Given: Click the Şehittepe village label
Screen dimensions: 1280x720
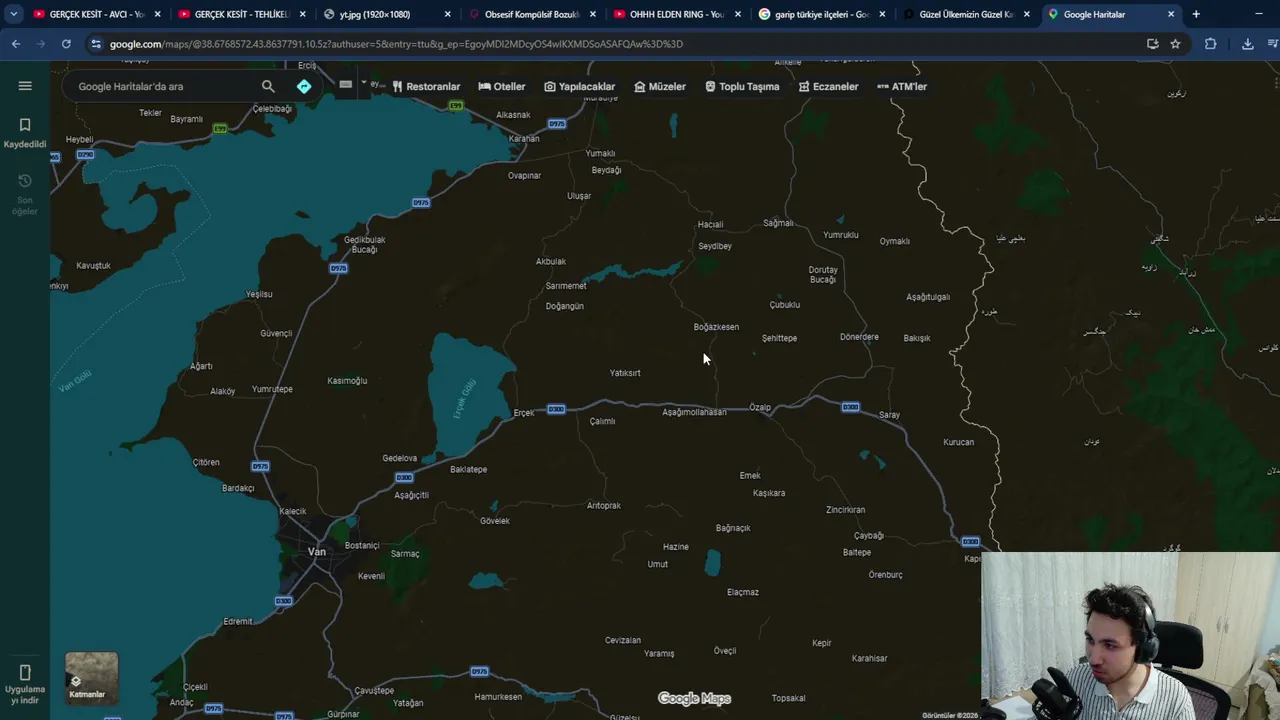Looking at the screenshot, I should click(x=779, y=338).
